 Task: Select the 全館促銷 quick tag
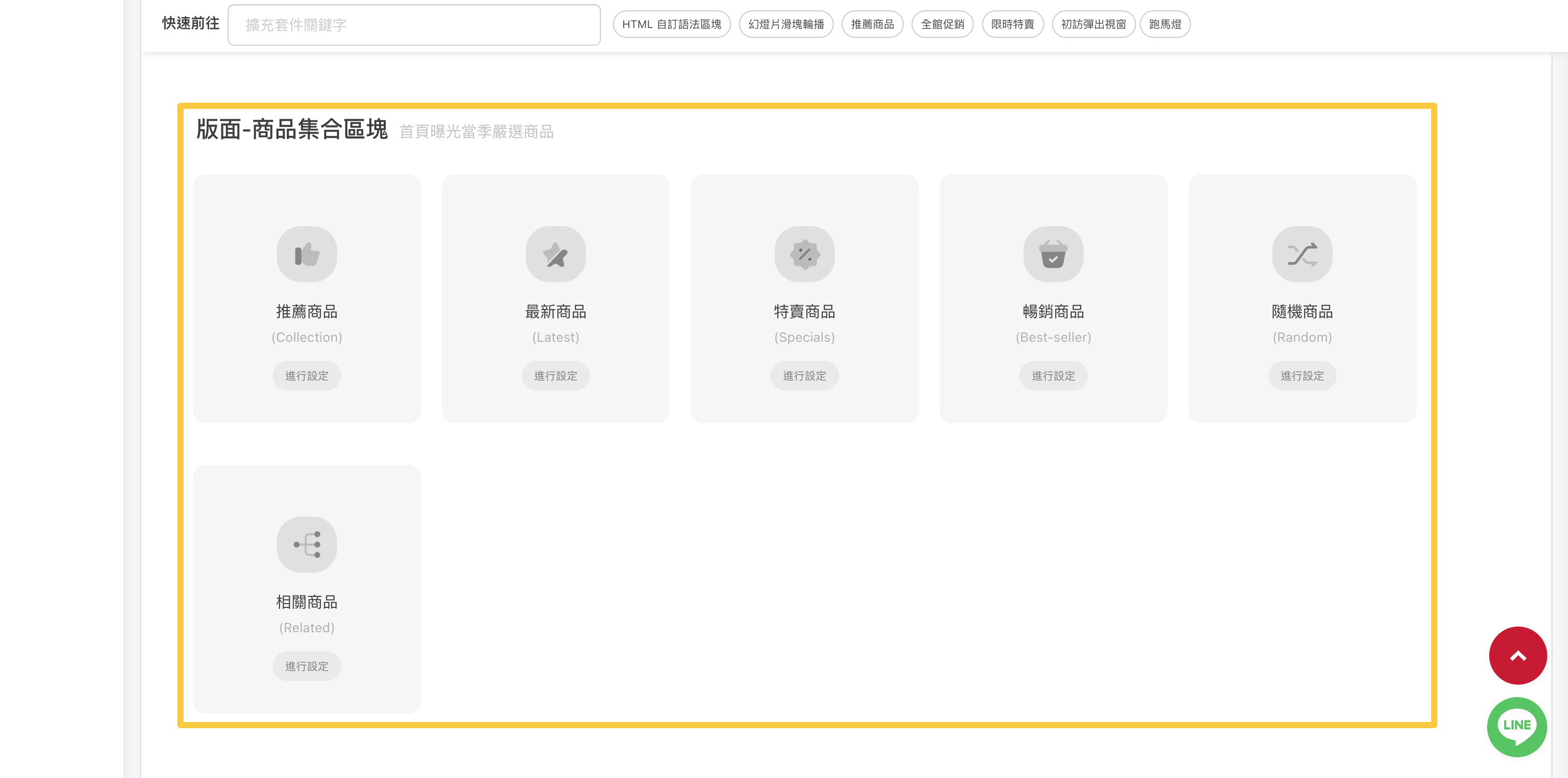pyautogui.click(x=943, y=24)
